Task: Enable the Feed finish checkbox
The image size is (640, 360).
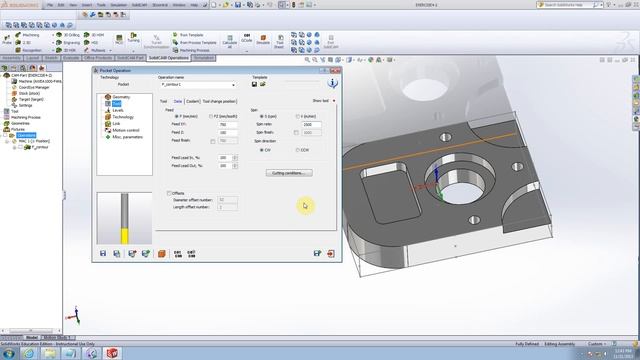Action: (x=213, y=141)
